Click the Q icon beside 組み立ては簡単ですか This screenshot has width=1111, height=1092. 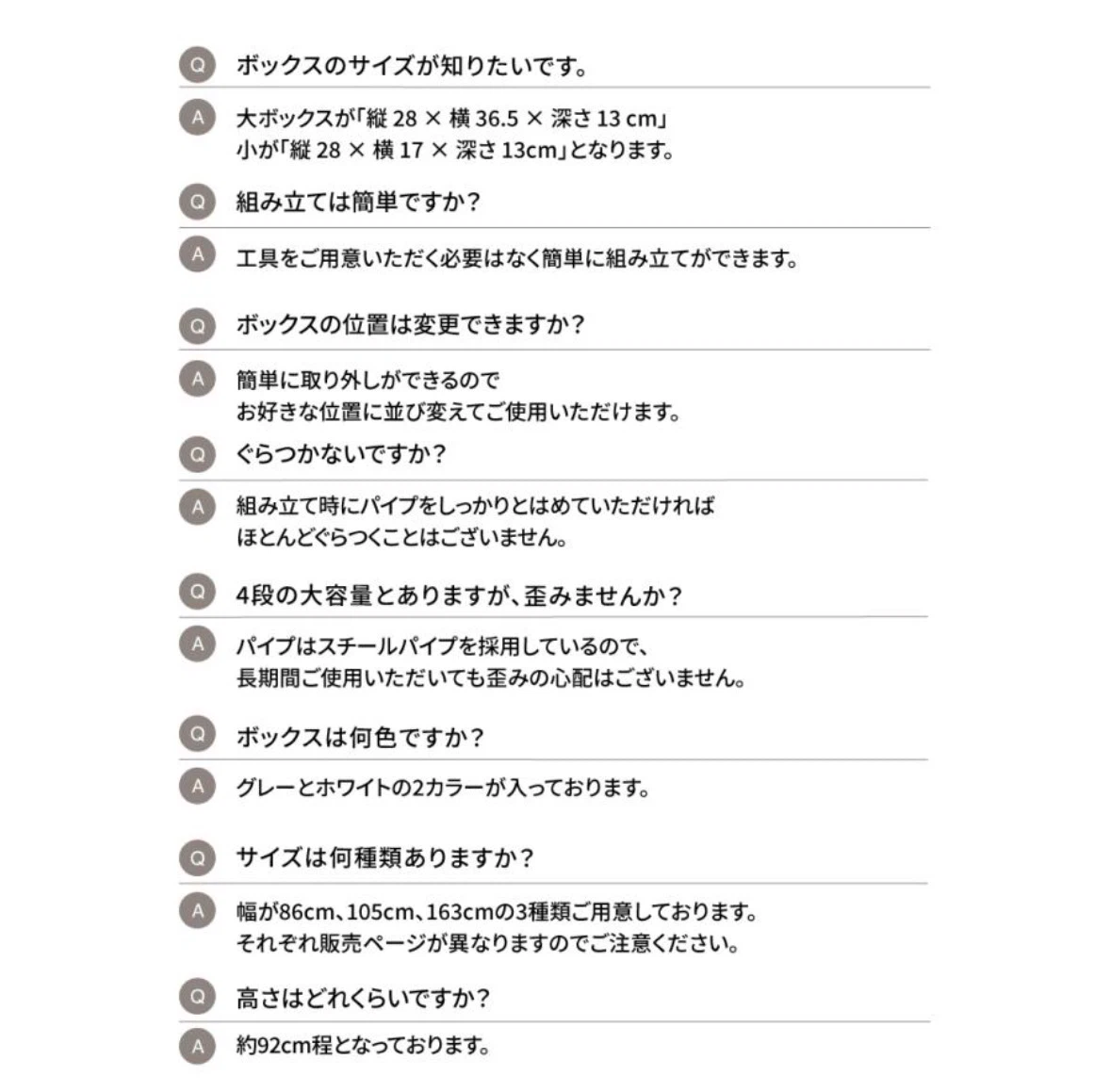point(197,202)
